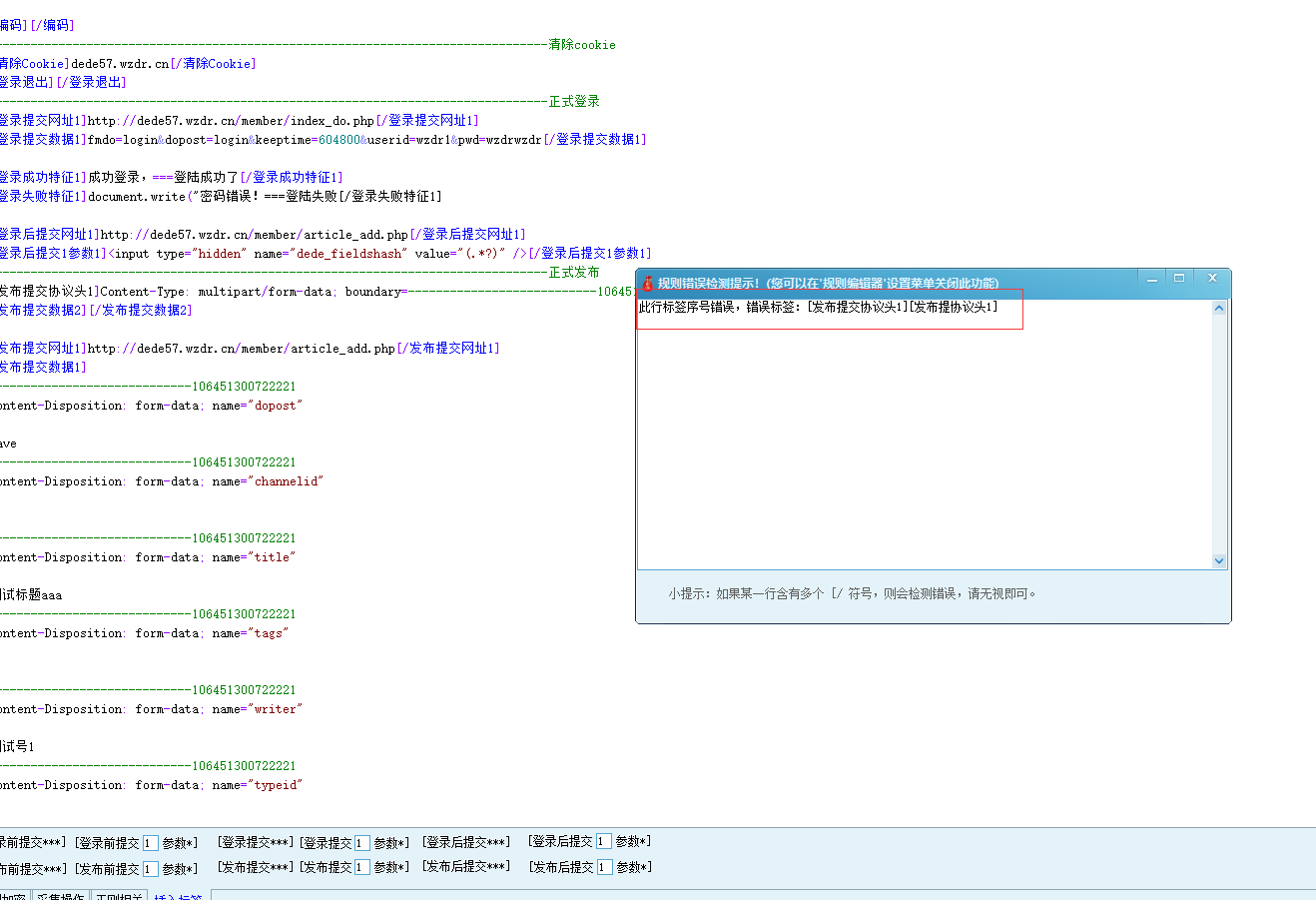Image resolution: width=1316 pixels, height=900 pixels.
Task: Insert the 发布前提交*** tag
Action: coord(30,867)
